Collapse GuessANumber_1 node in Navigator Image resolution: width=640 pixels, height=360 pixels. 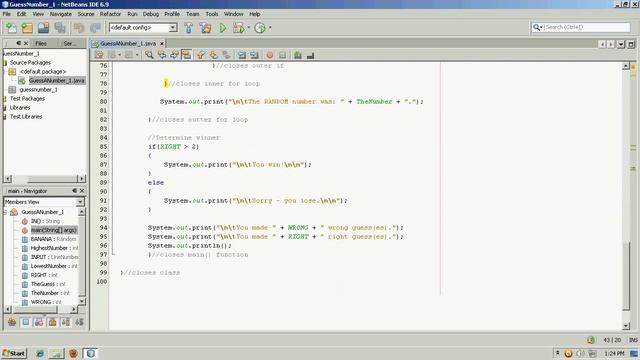(x=5, y=212)
